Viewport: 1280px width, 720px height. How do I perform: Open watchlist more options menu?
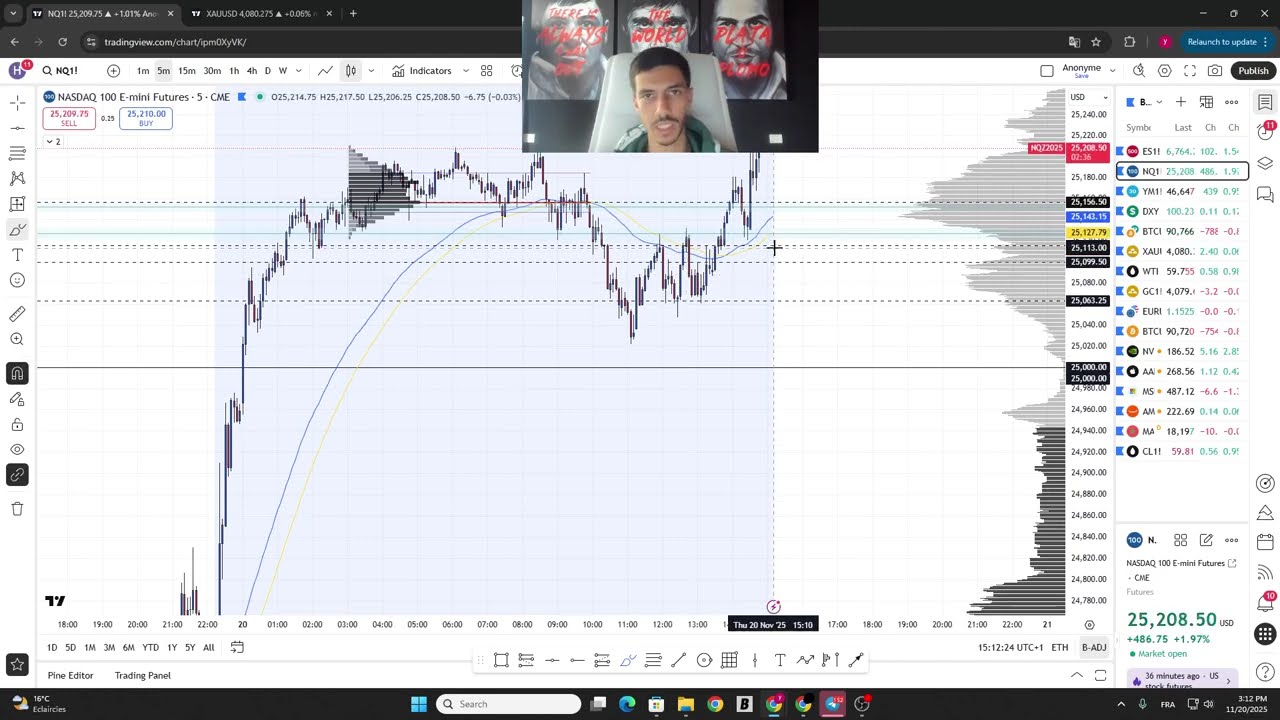(1232, 102)
